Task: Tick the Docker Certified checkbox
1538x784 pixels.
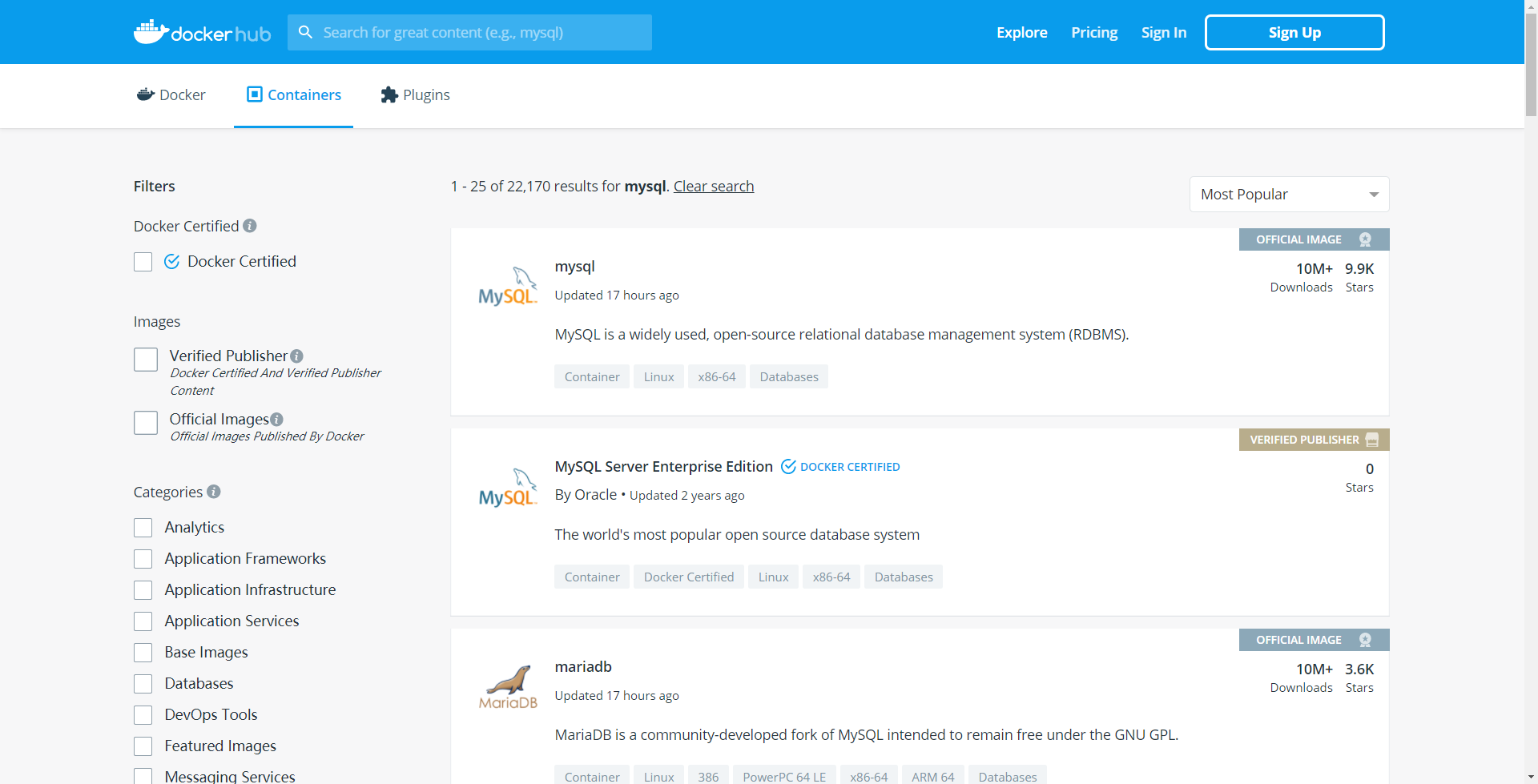Action: [143, 262]
